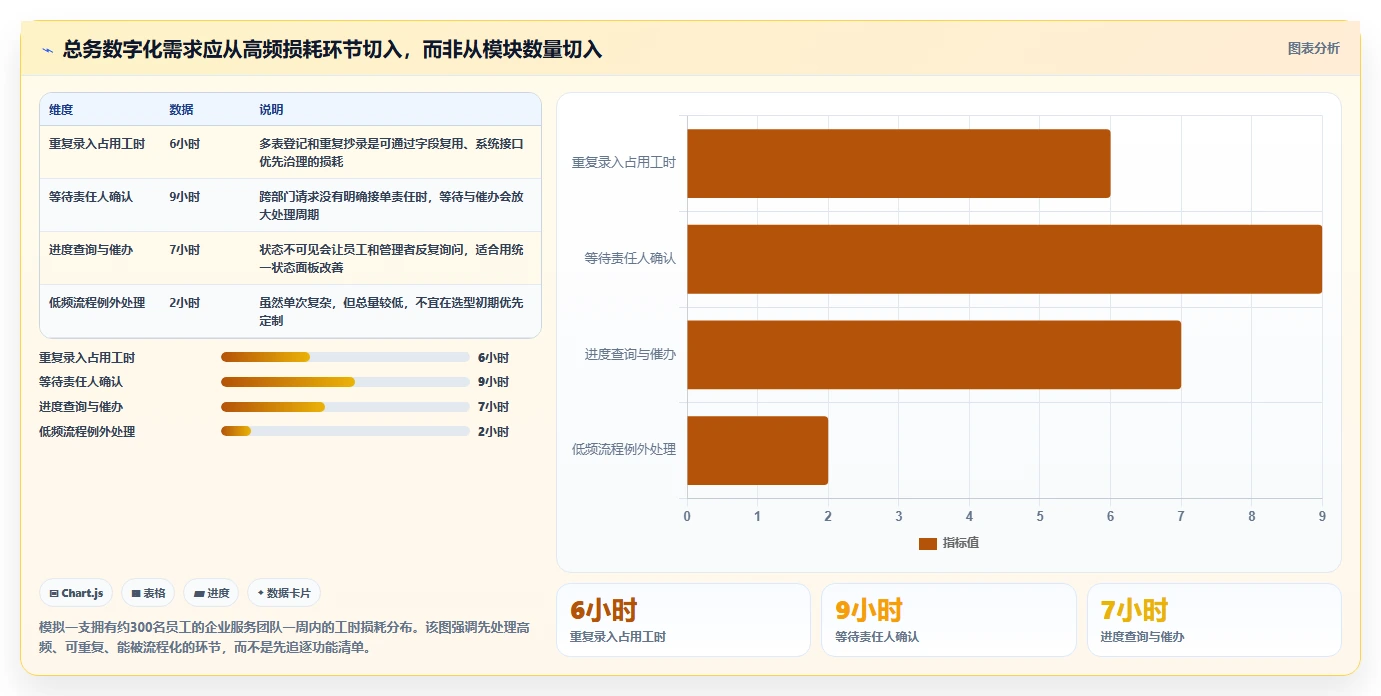
Task: Click the 7小时 value in the table
Action: 184,250
